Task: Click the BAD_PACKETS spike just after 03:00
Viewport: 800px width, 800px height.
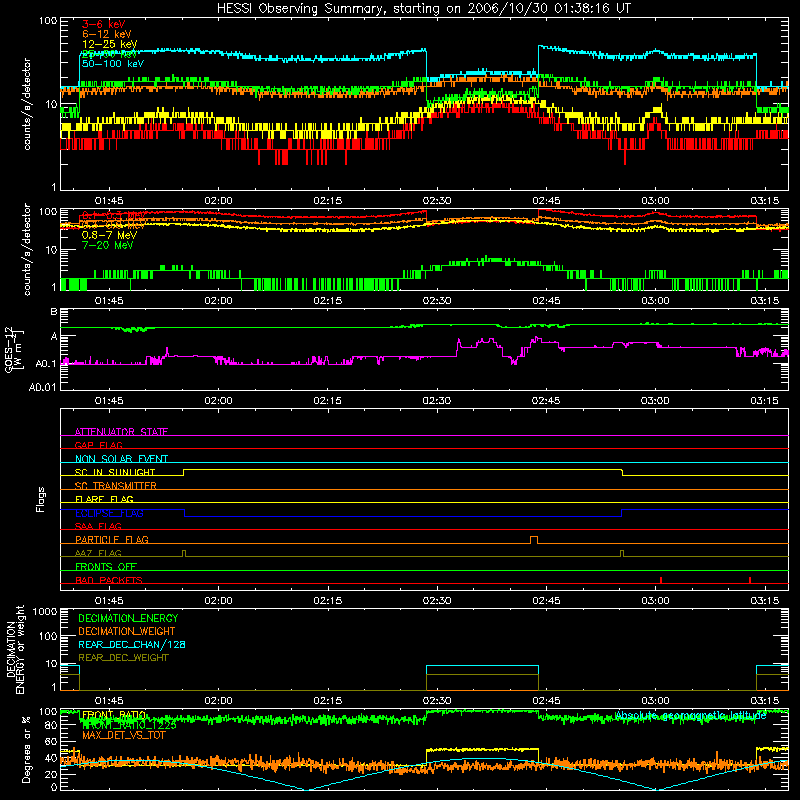Action: click(x=661, y=580)
